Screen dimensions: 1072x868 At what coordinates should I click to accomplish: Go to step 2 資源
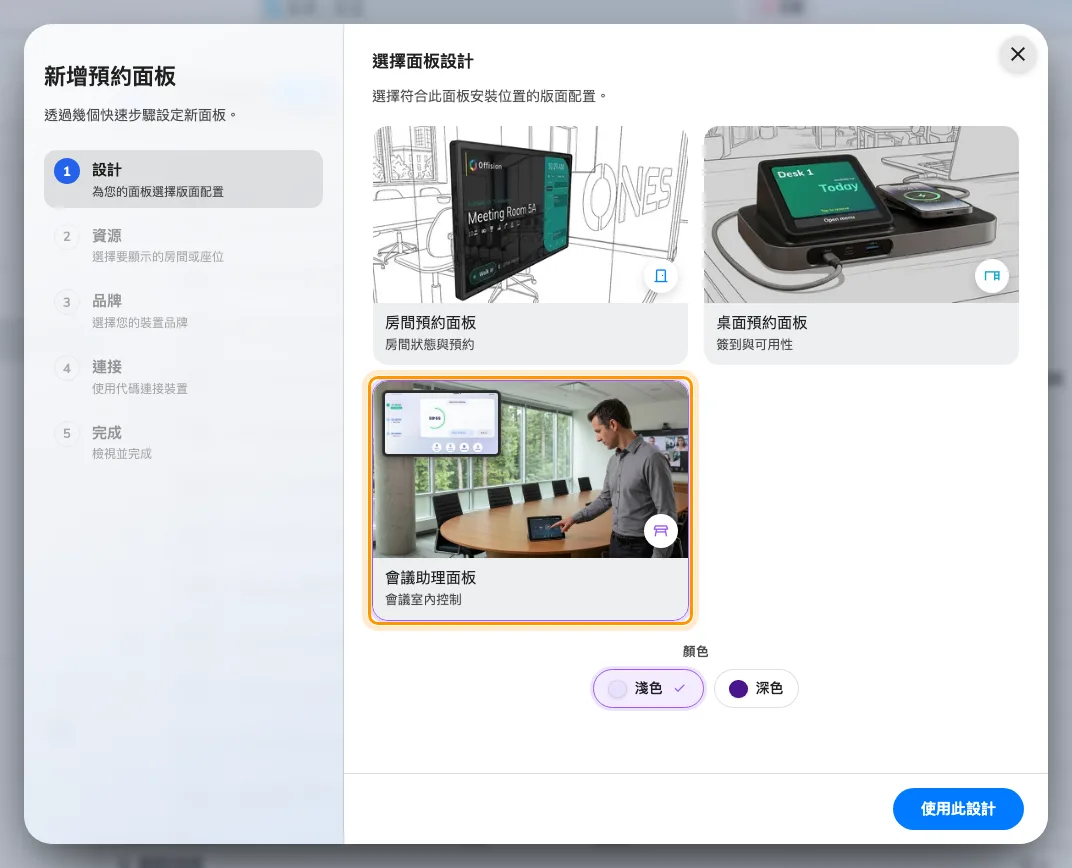[x=183, y=245]
